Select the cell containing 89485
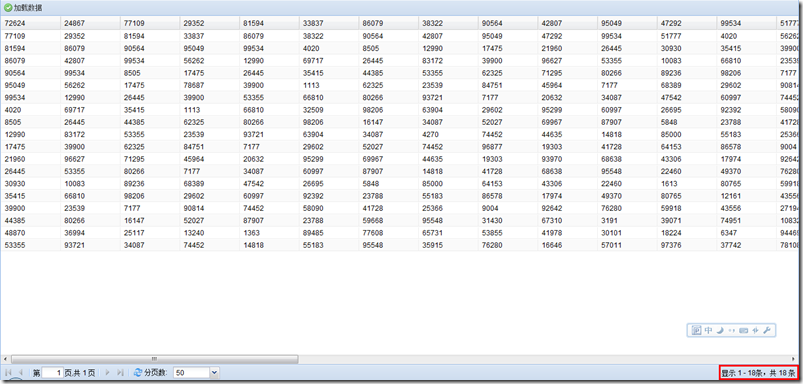 [x=329, y=233]
